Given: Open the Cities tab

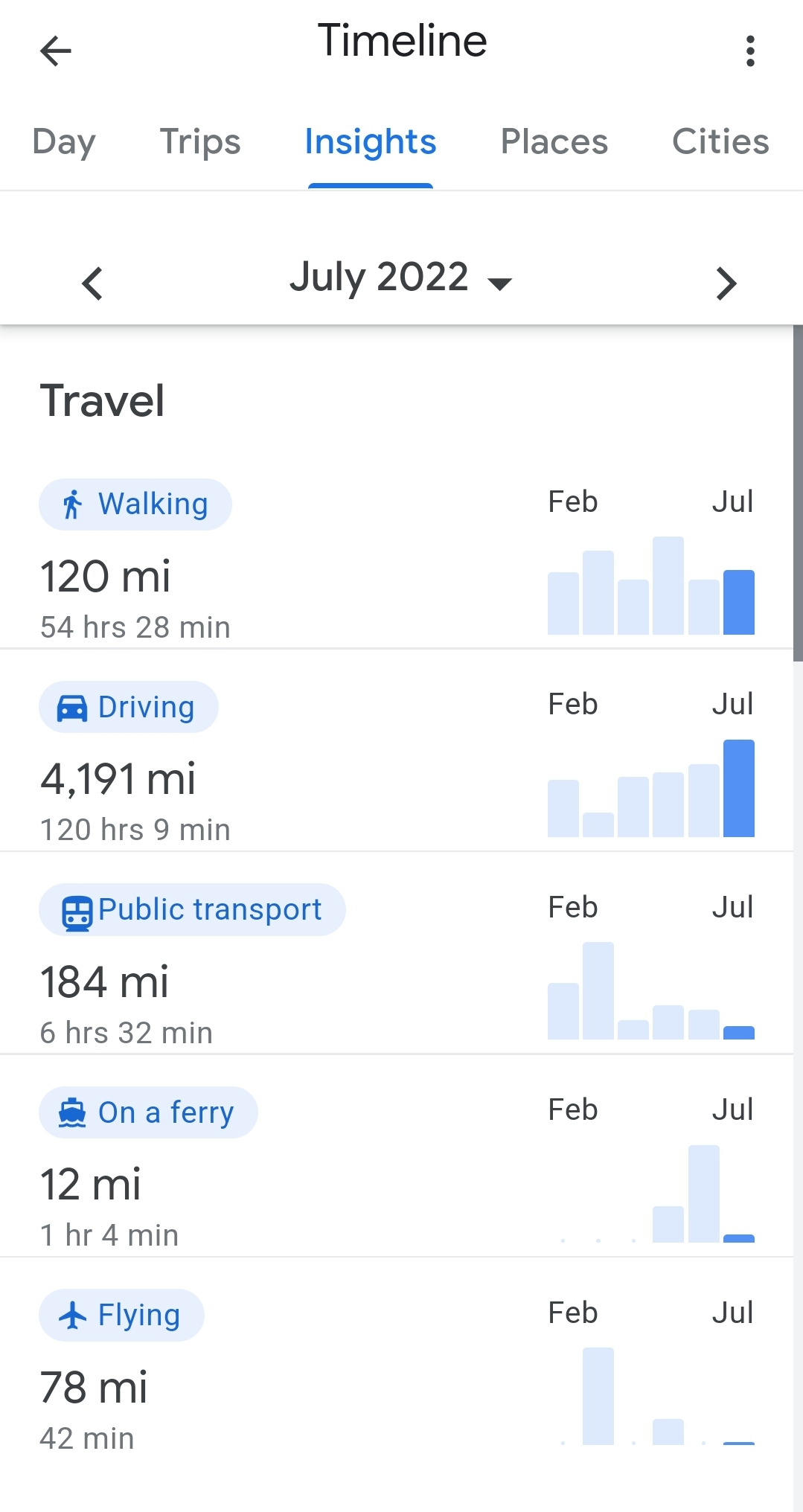Looking at the screenshot, I should pos(720,142).
